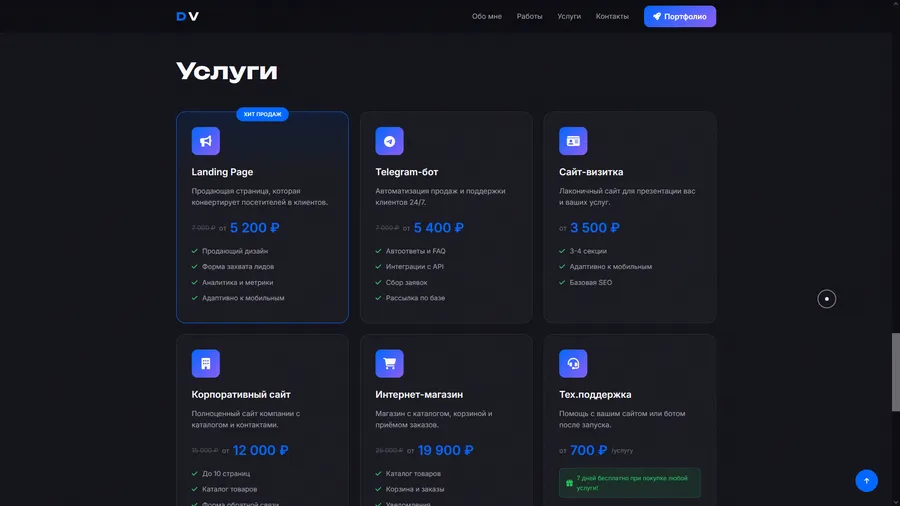Click the ID card icon on Сайт-визитка

(573, 141)
